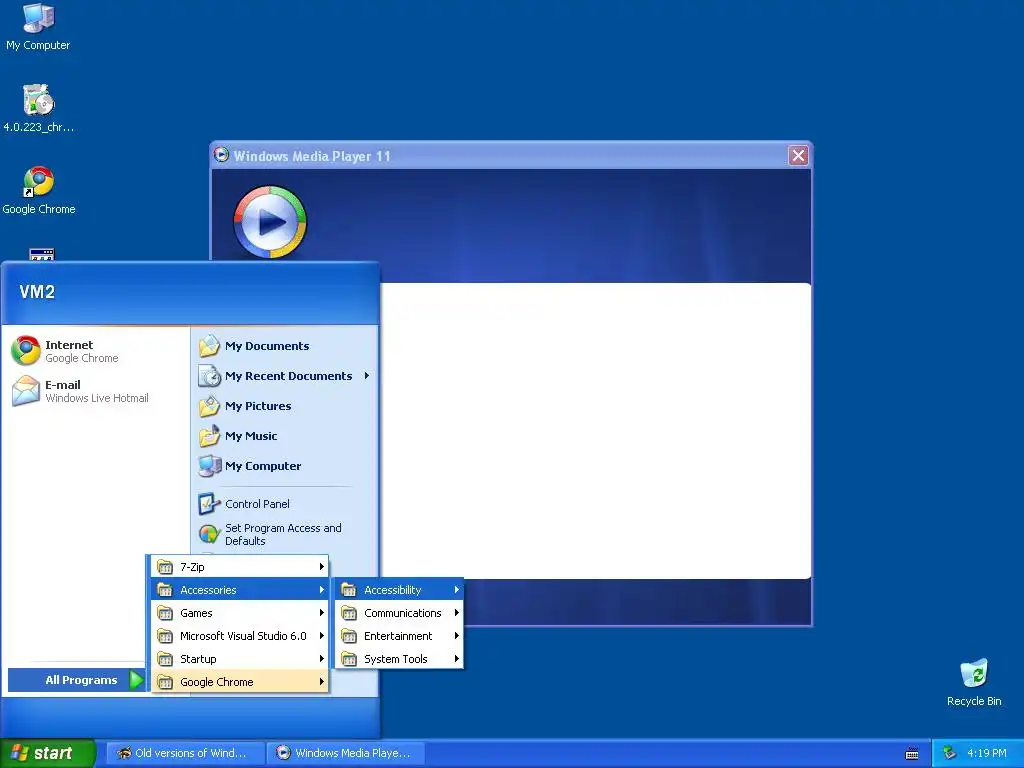Close the Windows Media Player 11 window

tap(798, 155)
